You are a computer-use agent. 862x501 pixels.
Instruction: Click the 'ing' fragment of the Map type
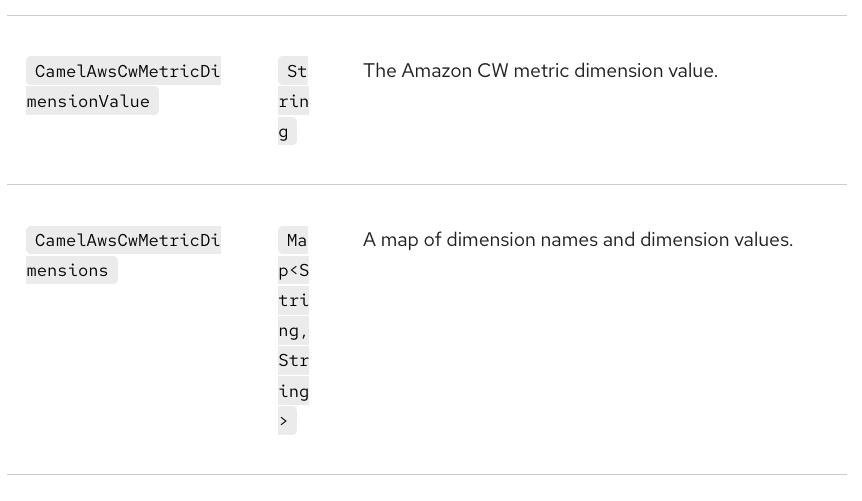coord(294,391)
